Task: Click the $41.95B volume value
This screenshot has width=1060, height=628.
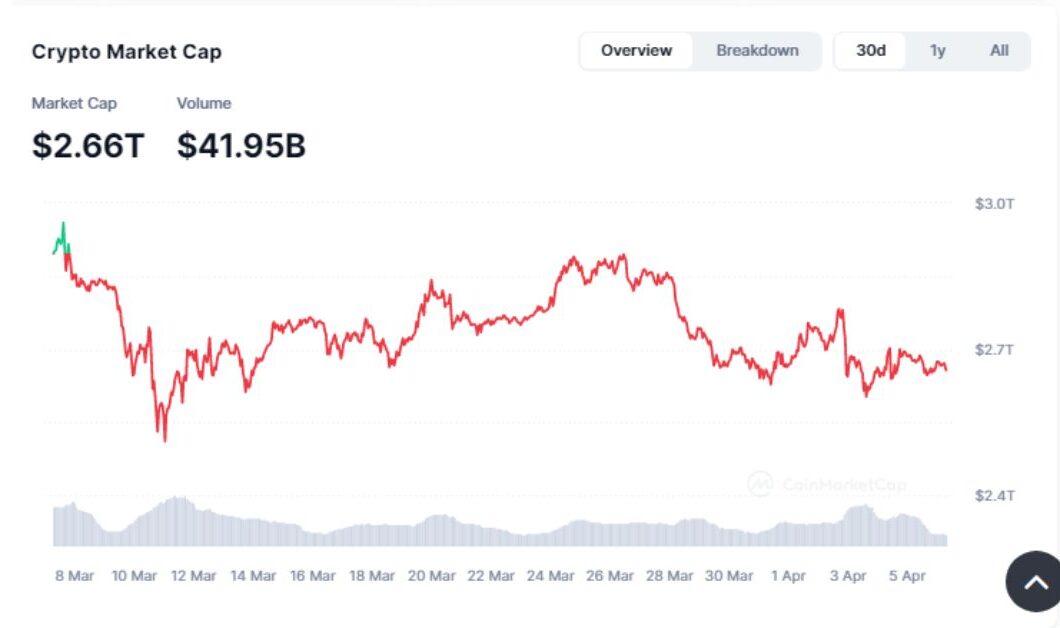Action: pyautogui.click(x=241, y=146)
